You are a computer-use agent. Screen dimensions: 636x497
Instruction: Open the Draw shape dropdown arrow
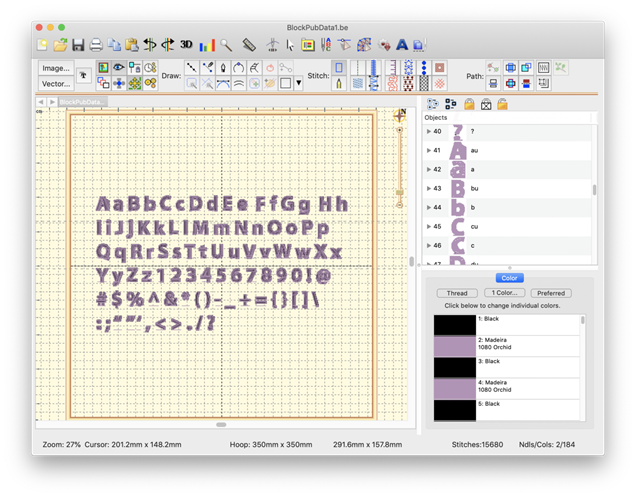point(299,83)
